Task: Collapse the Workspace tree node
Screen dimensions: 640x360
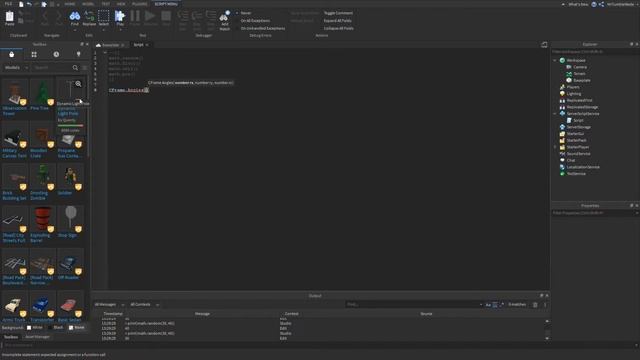Action: (555, 60)
